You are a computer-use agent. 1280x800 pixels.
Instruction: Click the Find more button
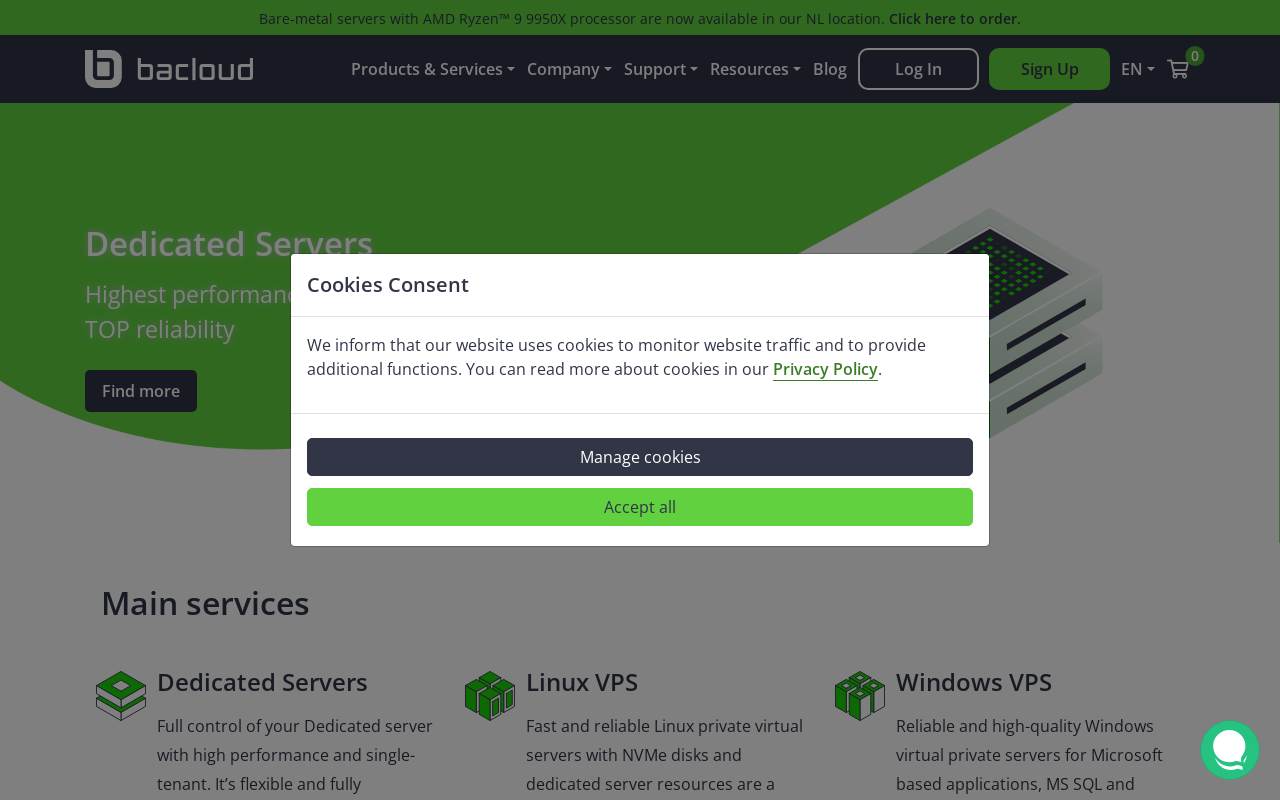click(141, 391)
